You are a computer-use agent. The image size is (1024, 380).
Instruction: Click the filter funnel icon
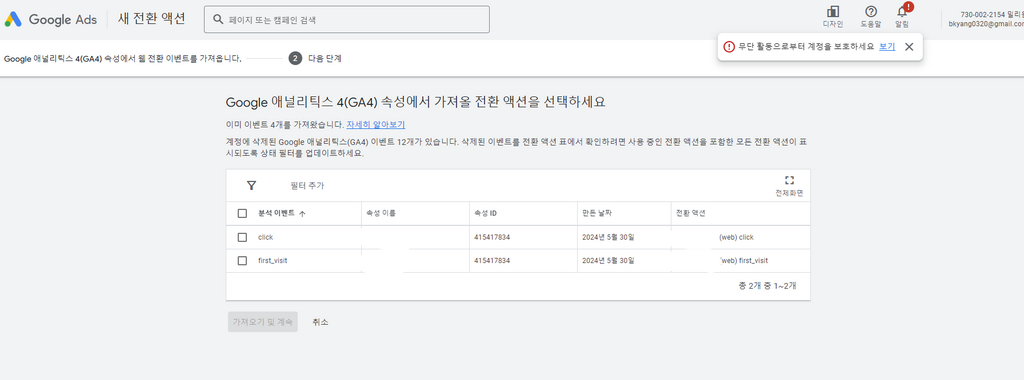[251, 185]
